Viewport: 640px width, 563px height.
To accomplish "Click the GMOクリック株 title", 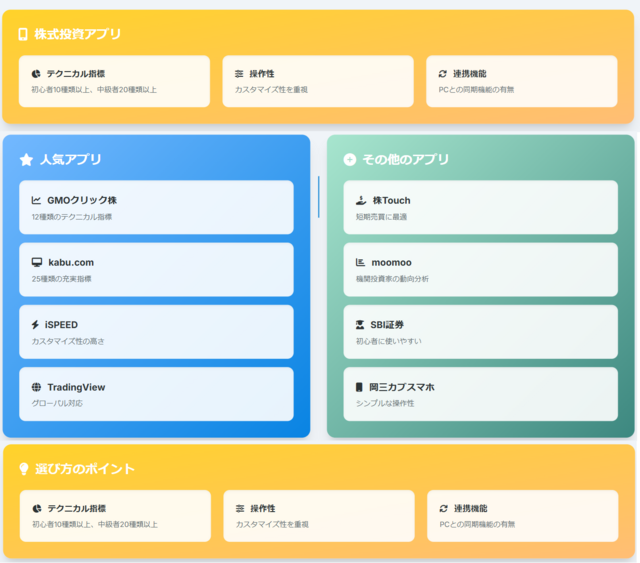I will pyautogui.click(x=82, y=200).
